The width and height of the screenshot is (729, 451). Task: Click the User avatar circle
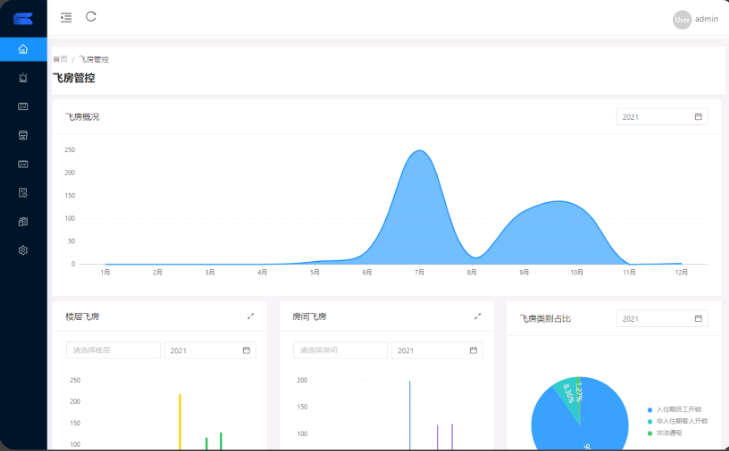(682, 20)
